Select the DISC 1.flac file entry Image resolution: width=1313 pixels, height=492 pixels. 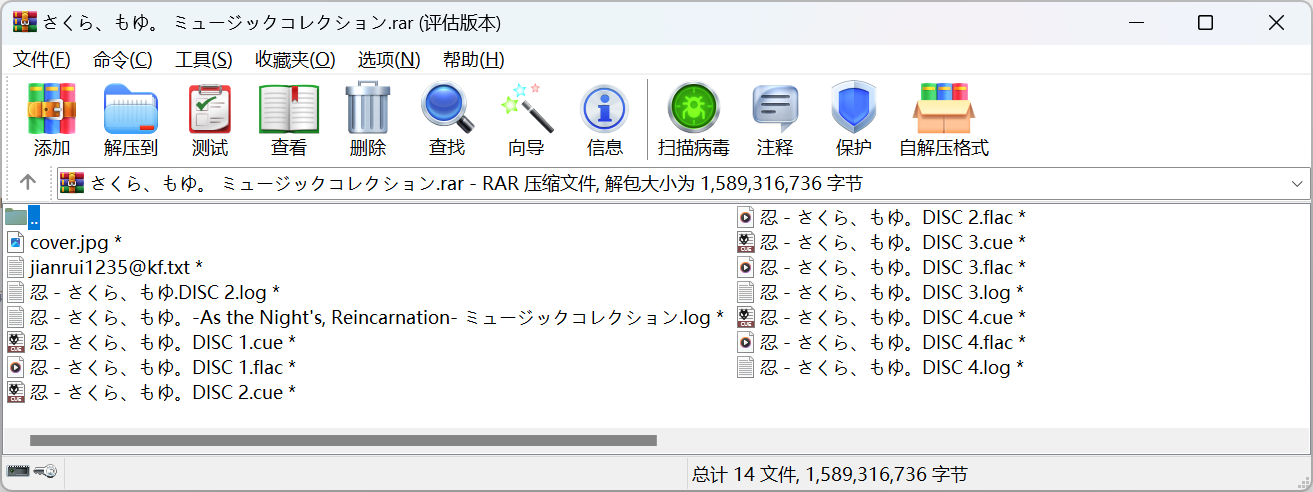click(x=162, y=367)
